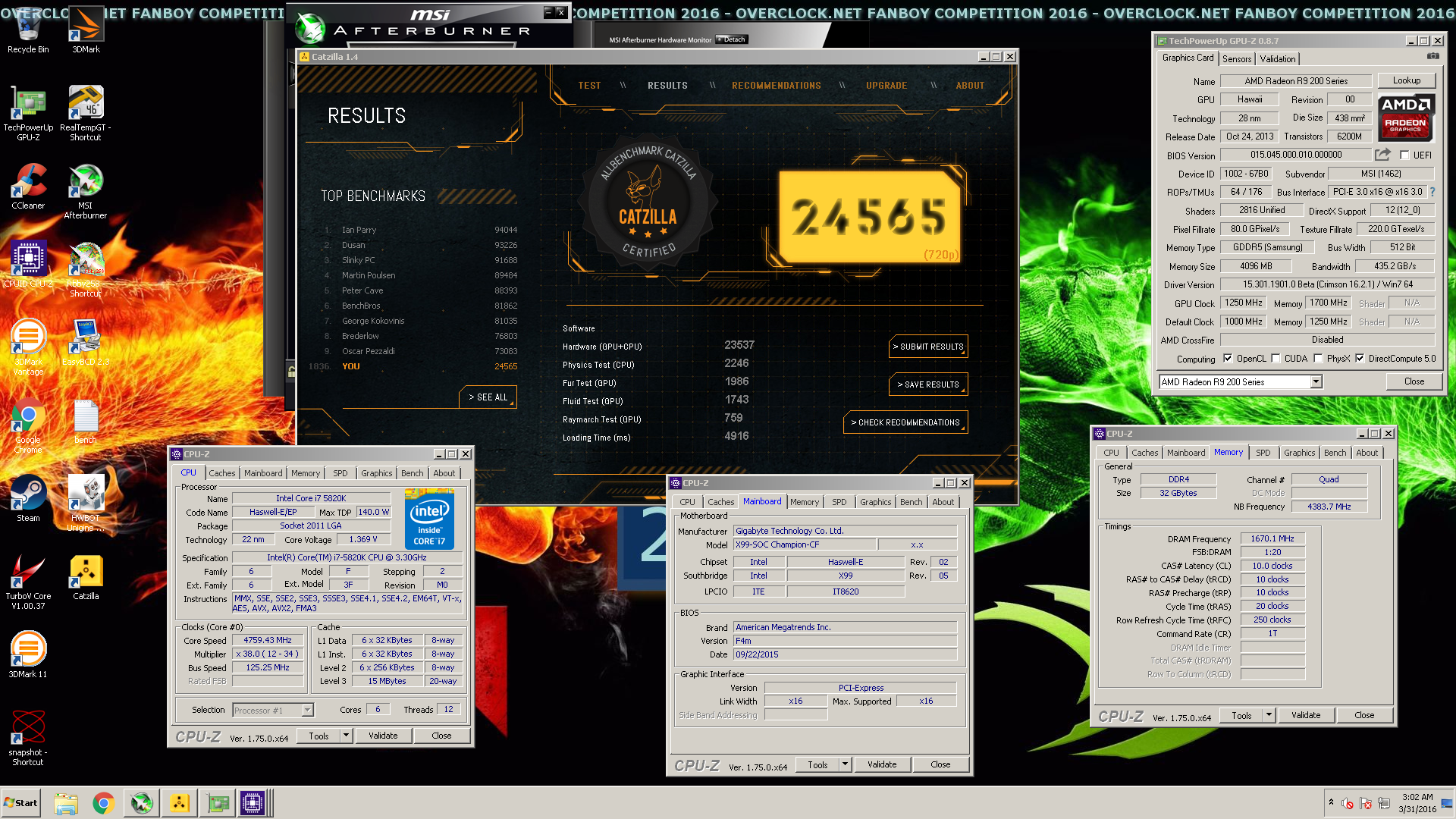This screenshot has width=1456, height=819.
Task: Open the Test tab in Catzilla
Action: [x=589, y=86]
